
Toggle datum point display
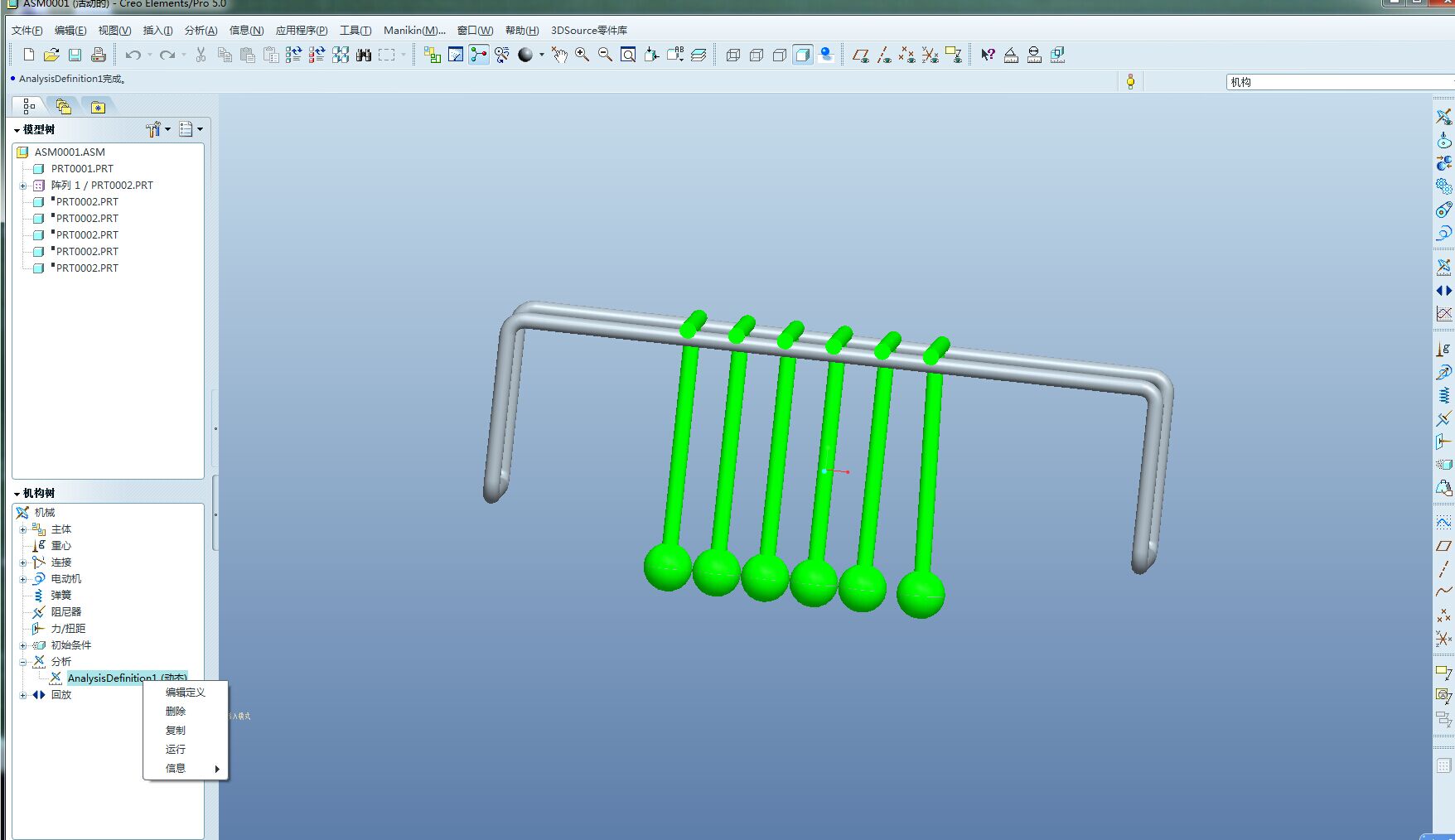click(907, 55)
